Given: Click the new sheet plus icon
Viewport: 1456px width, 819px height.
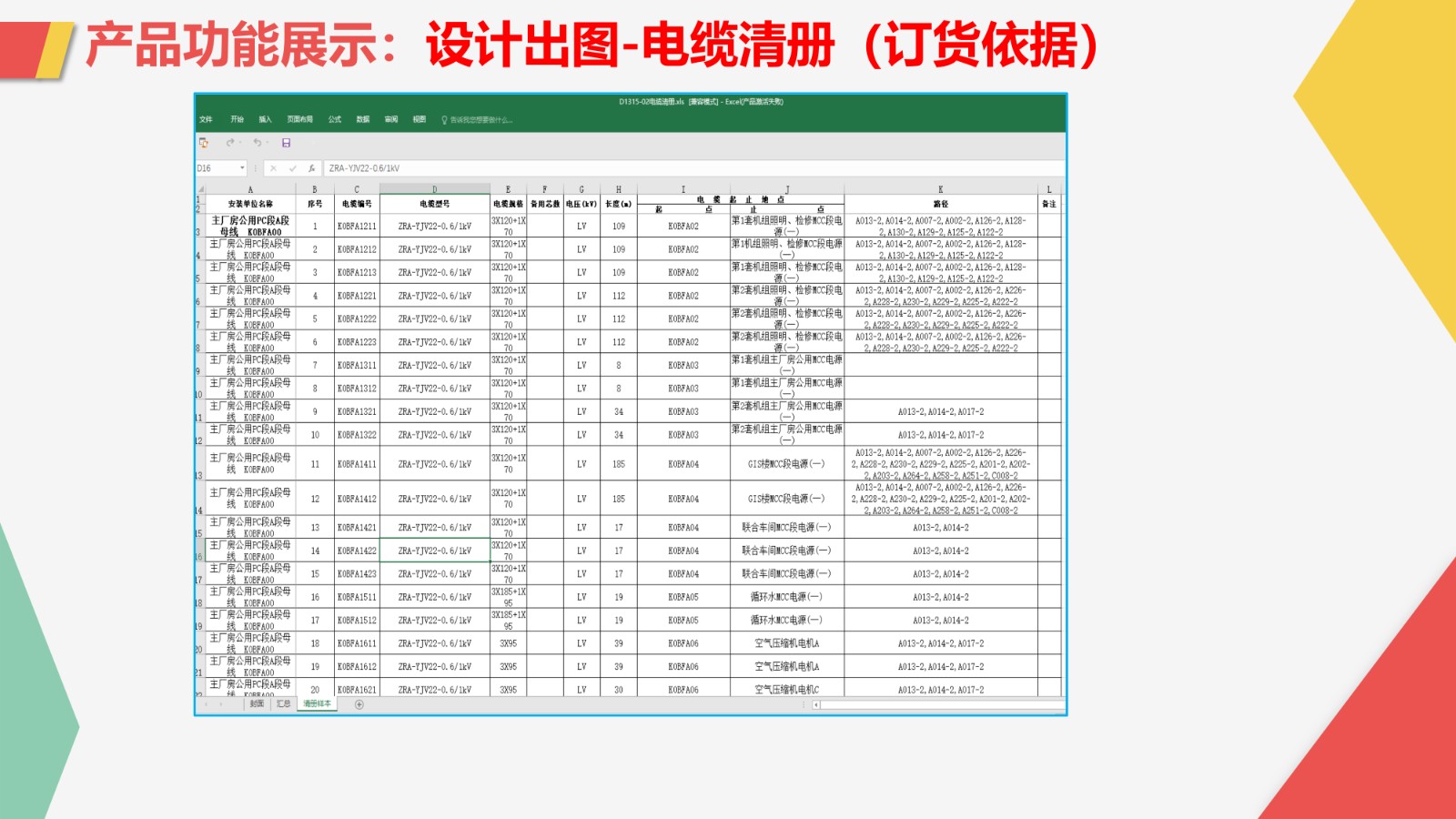Looking at the screenshot, I should (x=359, y=704).
